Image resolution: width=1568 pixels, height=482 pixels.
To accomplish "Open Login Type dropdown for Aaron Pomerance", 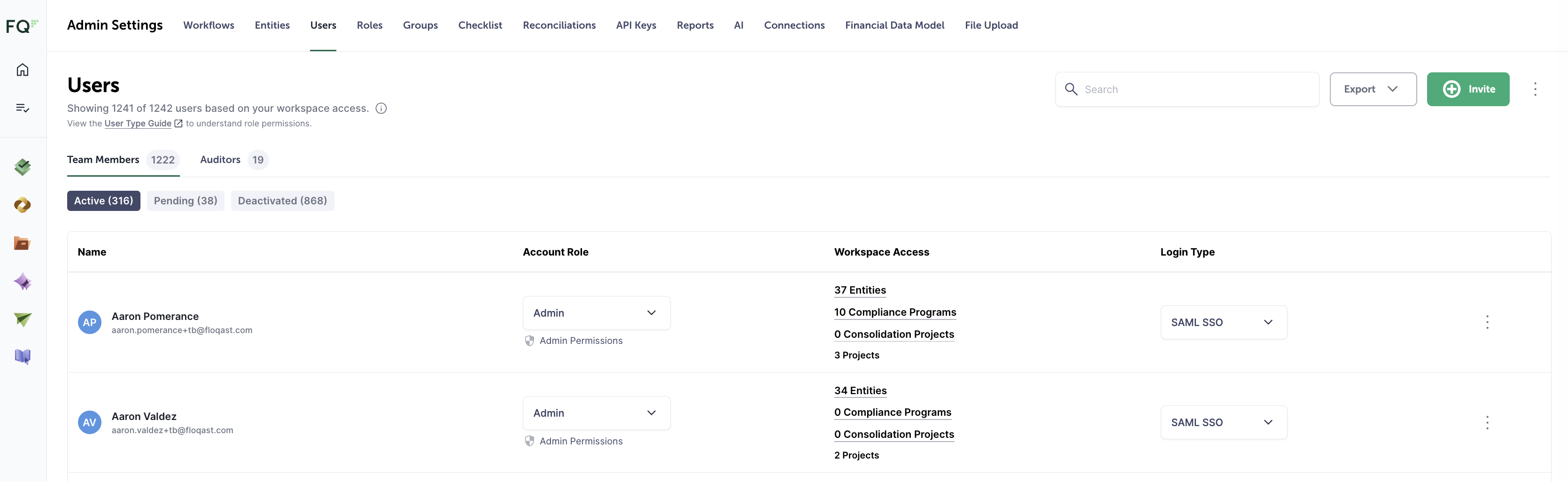I will click(x=1224, y=323).
